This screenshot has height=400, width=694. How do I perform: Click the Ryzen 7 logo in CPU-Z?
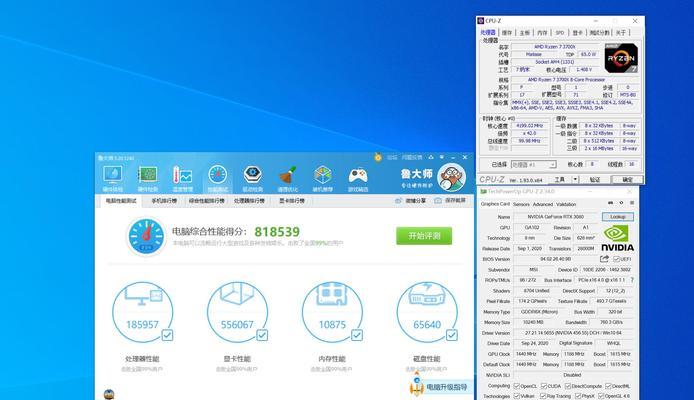621,58
